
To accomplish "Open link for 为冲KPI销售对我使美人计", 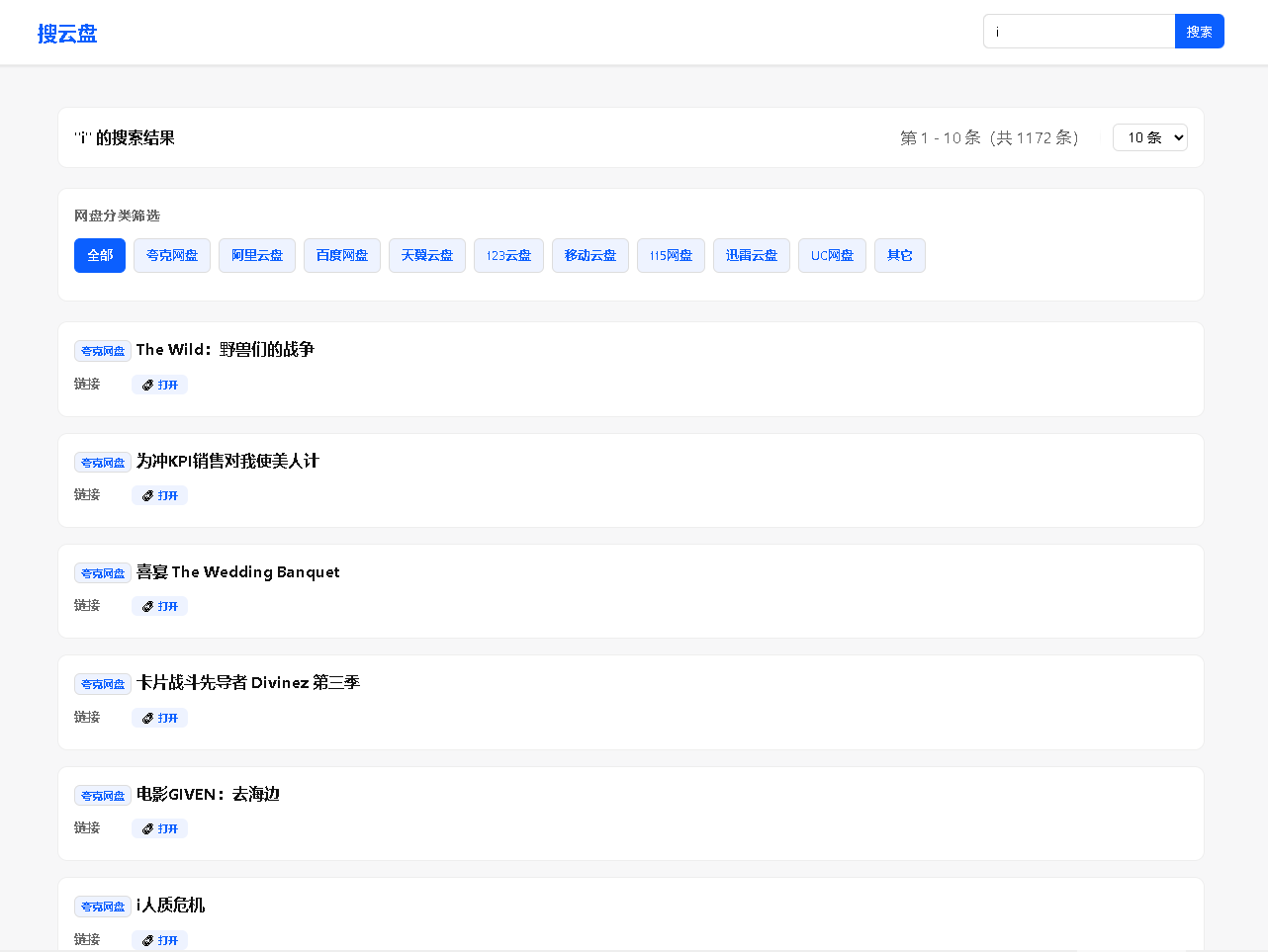I will click(x=159, y=495).
